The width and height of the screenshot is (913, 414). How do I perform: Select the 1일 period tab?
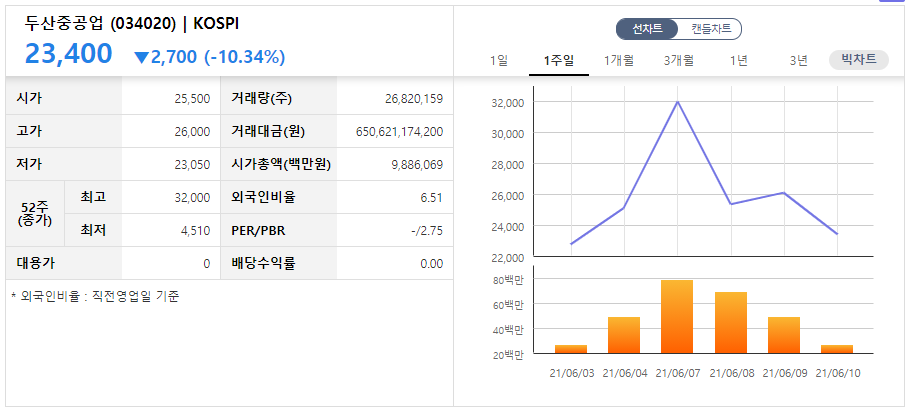click(x=499, y=60)
